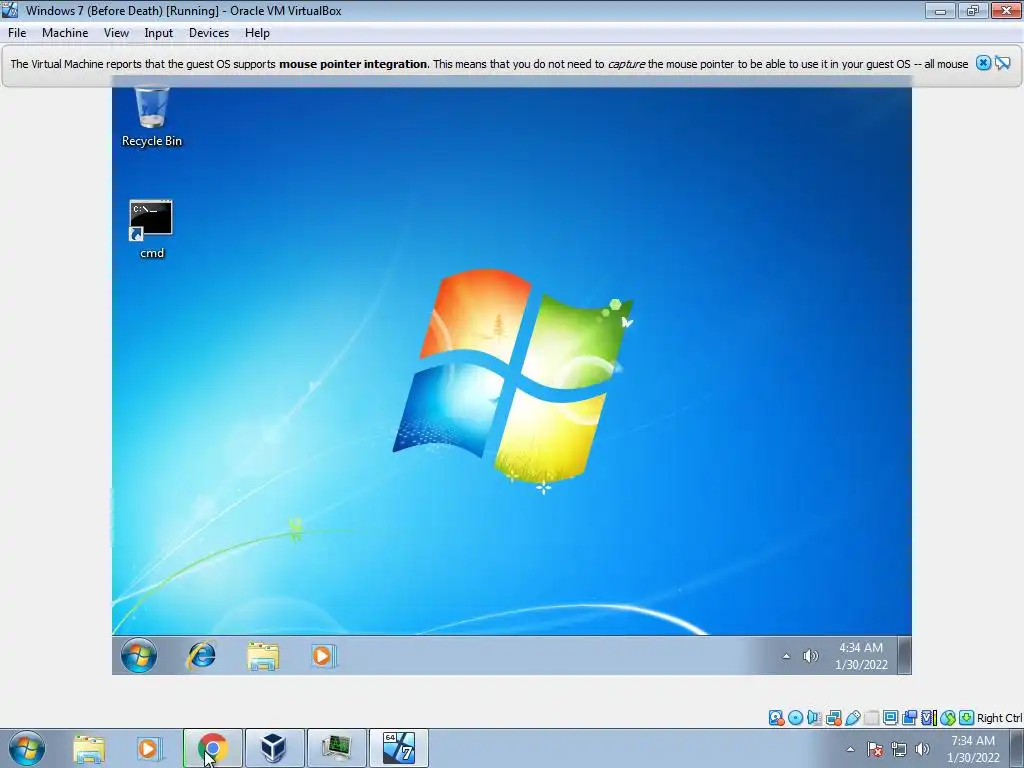Show hidden icons in guest system tray

pyautogui.click(x=786, y=656)
